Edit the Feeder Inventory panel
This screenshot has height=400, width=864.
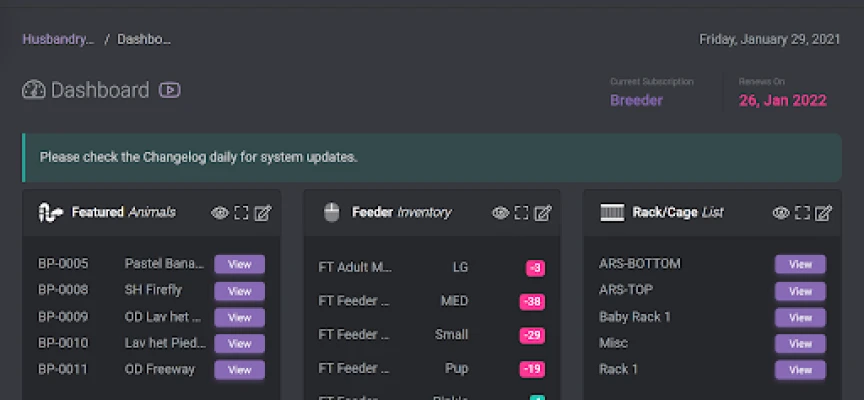(x=543, y=212)
